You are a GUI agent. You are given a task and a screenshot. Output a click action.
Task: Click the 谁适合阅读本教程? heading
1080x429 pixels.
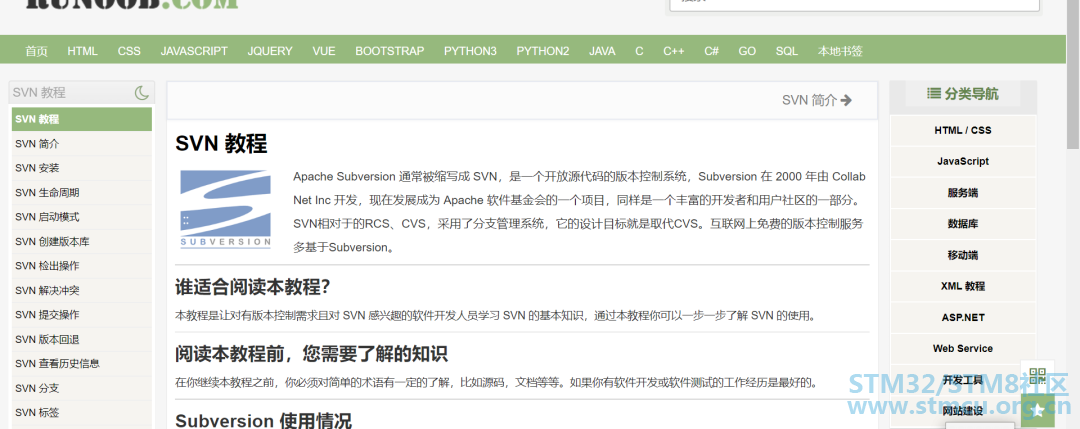tap(253, 286)
